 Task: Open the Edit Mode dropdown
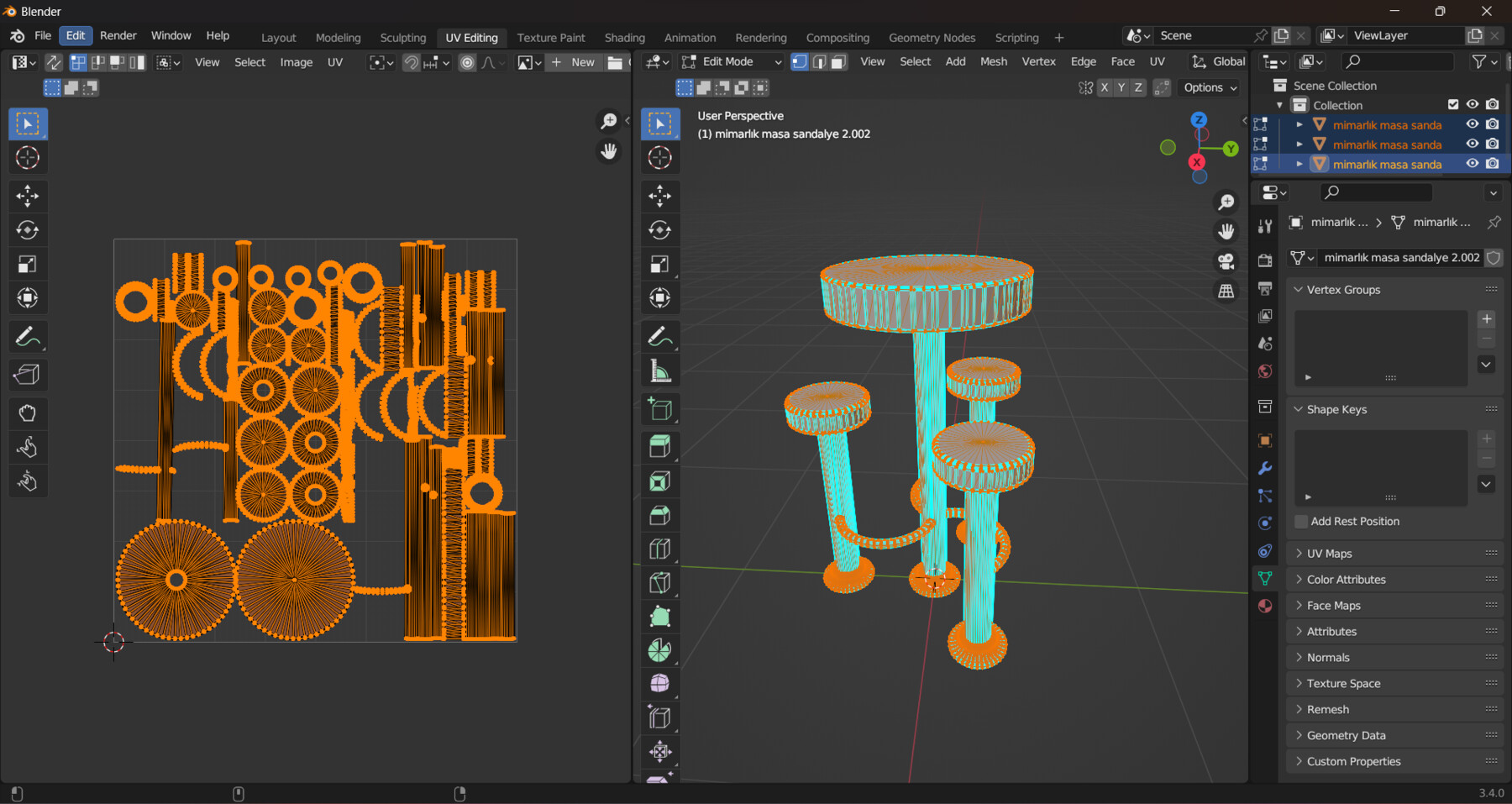730,61
